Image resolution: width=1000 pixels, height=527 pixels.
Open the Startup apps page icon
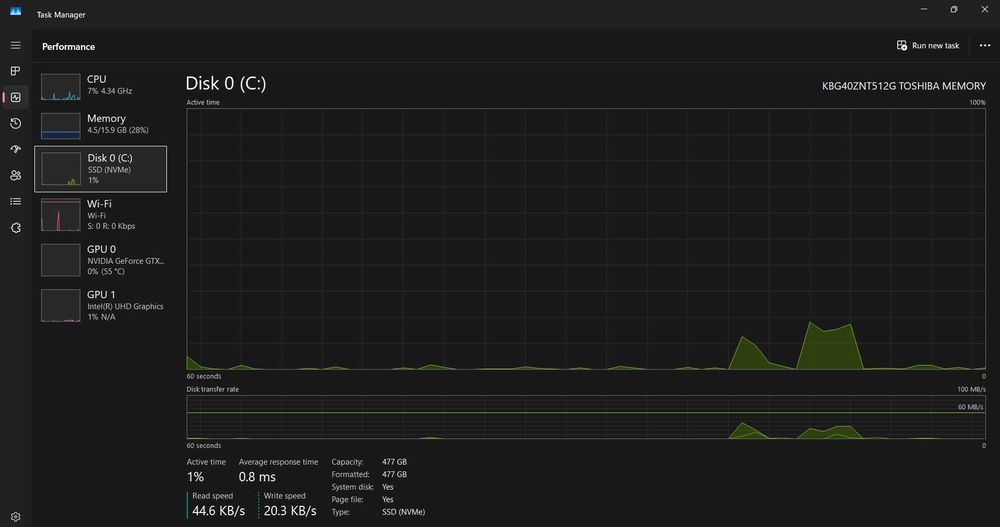click(15, 149)
